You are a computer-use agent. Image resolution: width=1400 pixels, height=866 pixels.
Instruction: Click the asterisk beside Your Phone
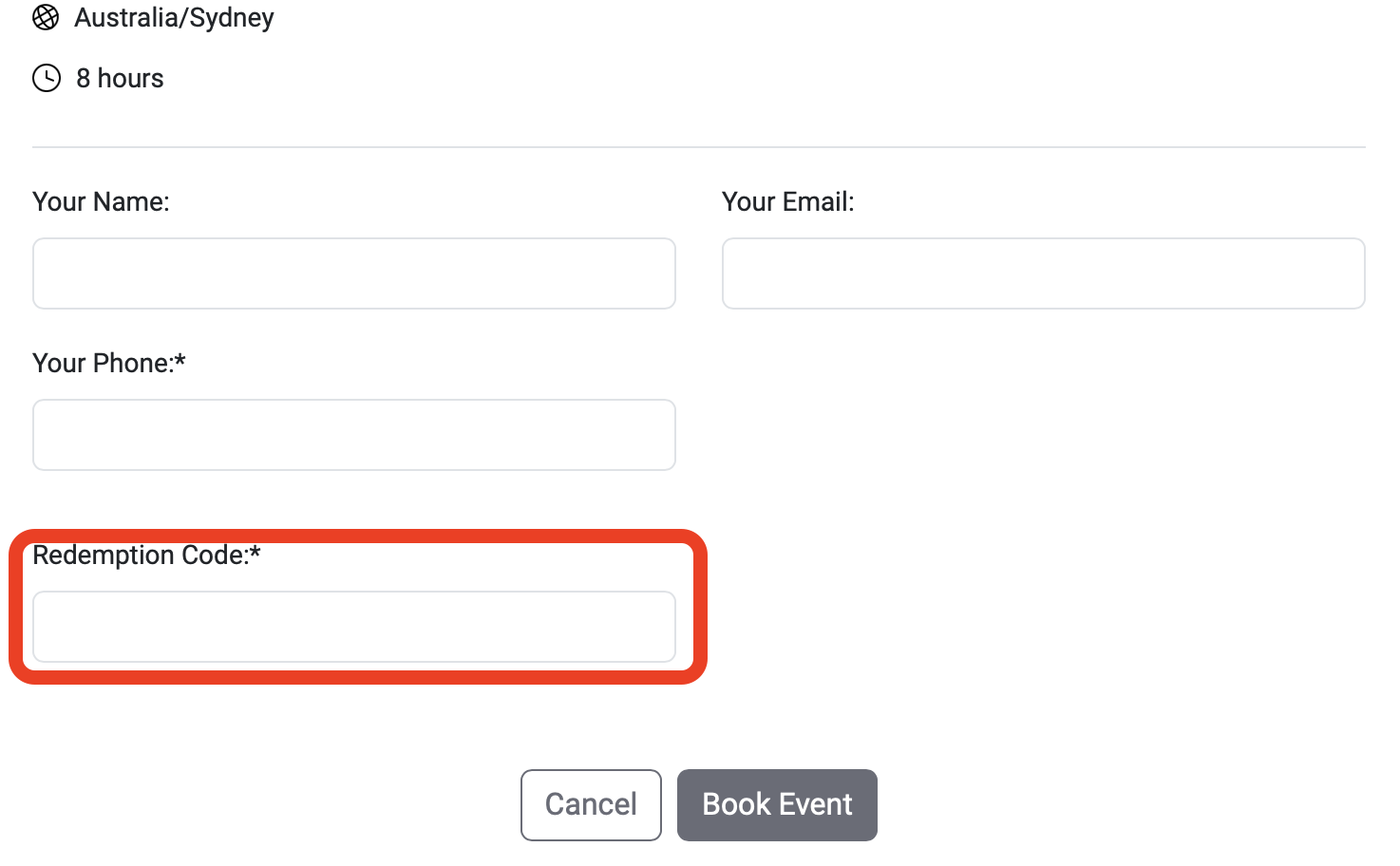tap(181, 361)
